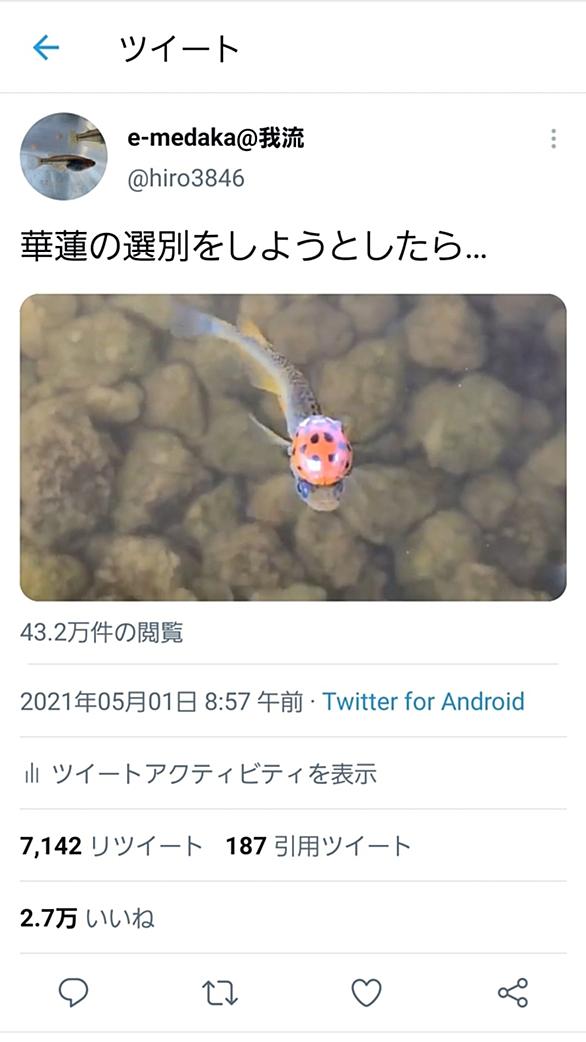586x1042 pixels.
Task: Play the medaka fish video
Action: coord(293,447)
